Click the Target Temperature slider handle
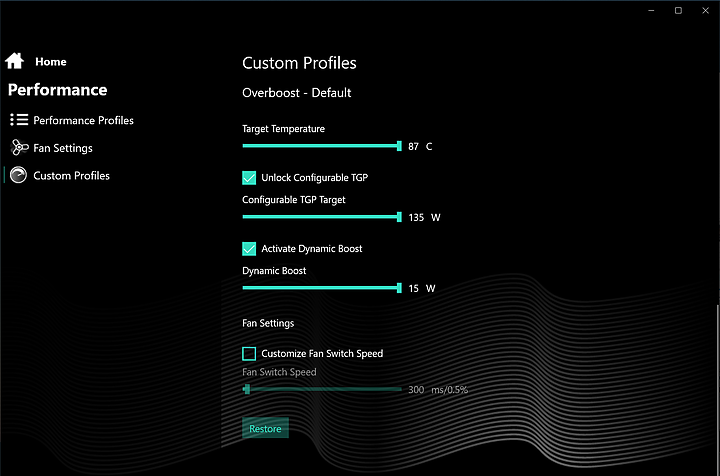Viewport: 720px width, 476px height. [x=399, y=146]
